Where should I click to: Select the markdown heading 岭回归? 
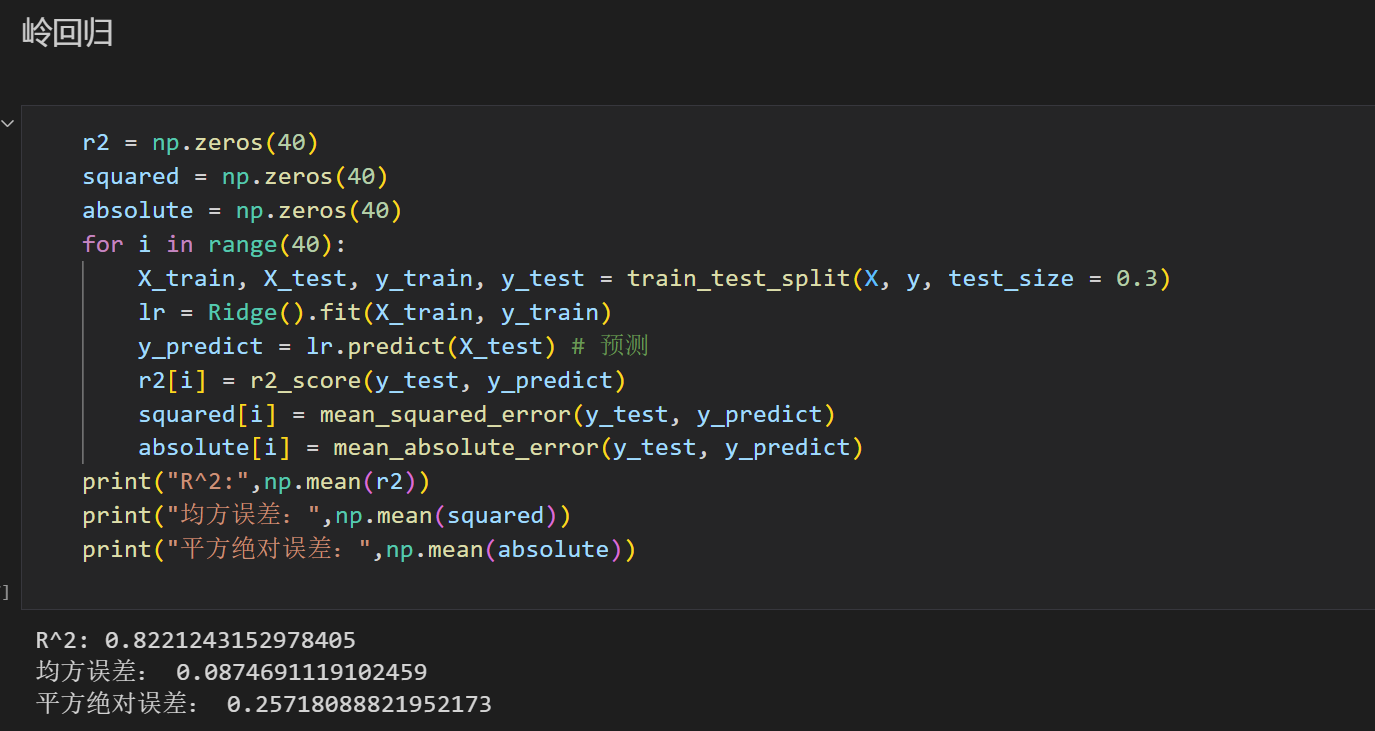[68, 33]
